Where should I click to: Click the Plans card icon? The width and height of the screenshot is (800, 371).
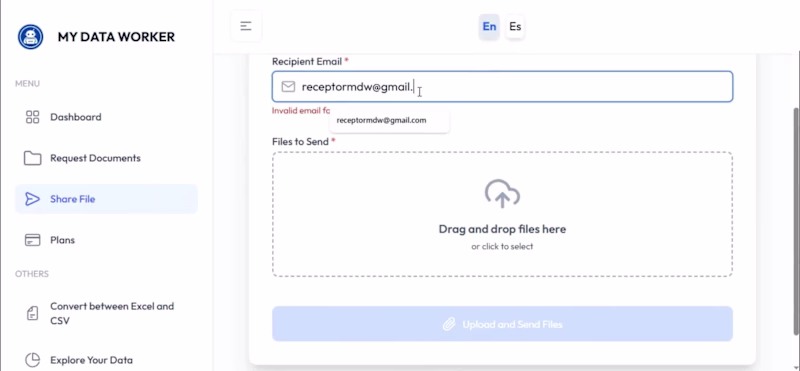[x=32, y=240]
